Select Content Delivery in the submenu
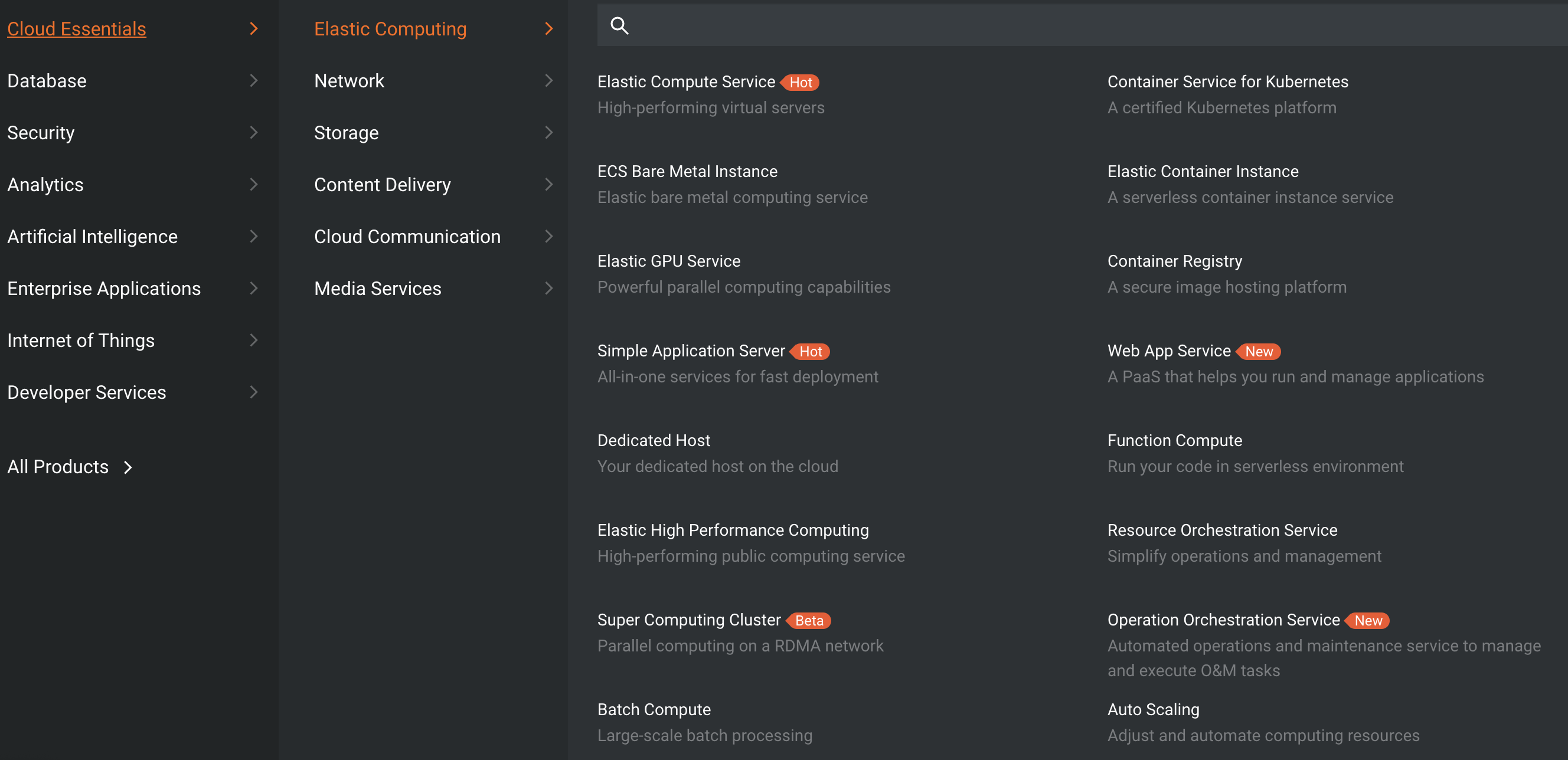 [383, 184]
